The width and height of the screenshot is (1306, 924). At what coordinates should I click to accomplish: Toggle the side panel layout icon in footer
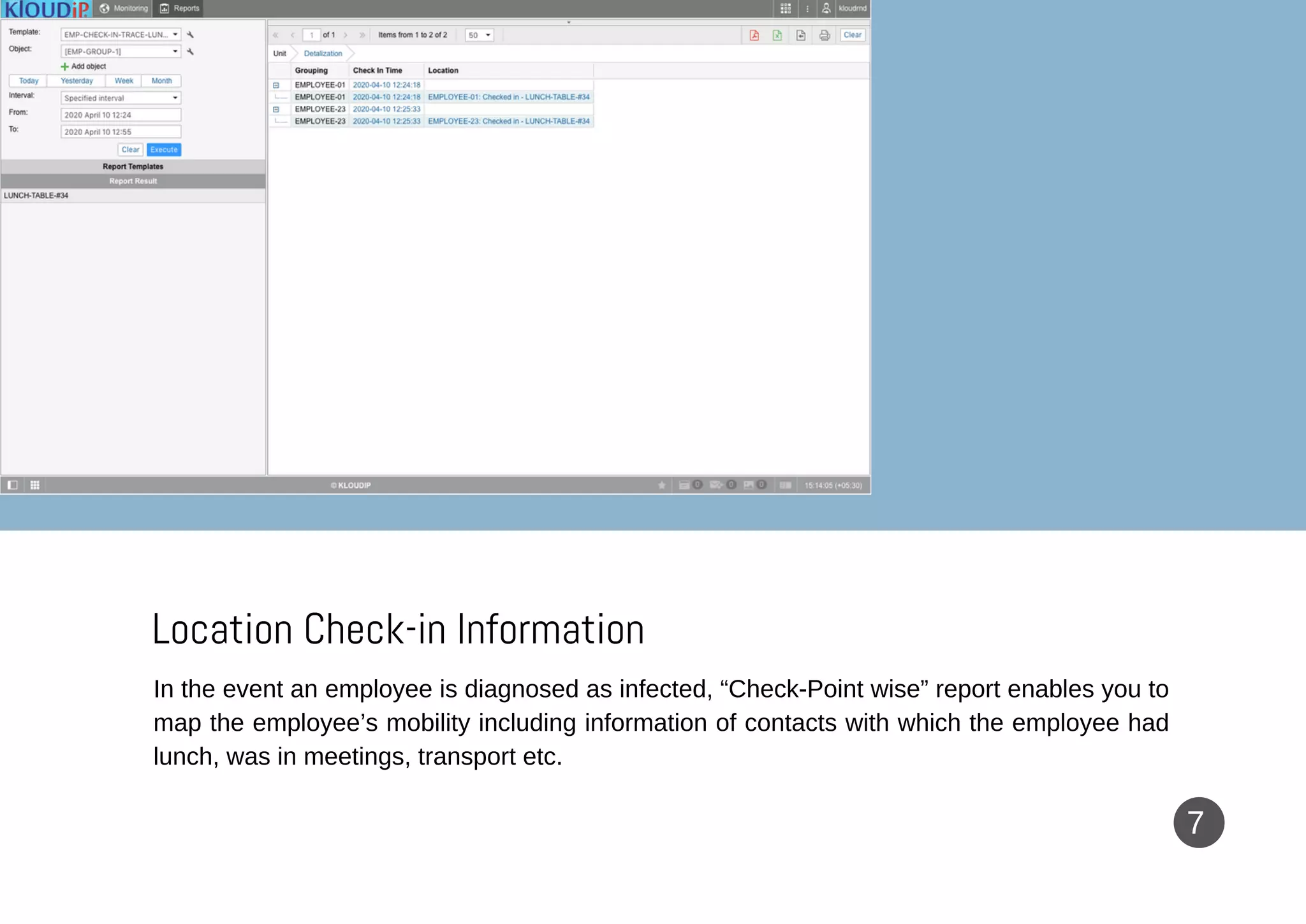click(x=12, y=485)
